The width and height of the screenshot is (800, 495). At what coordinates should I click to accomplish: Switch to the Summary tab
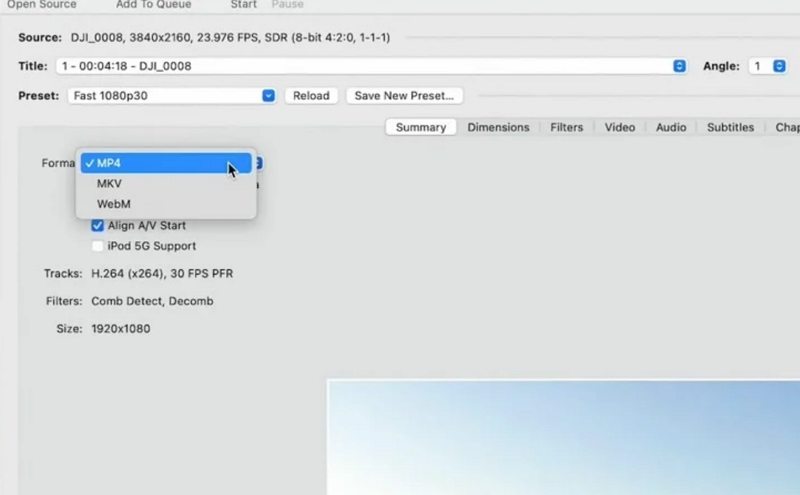click(421, 127)
